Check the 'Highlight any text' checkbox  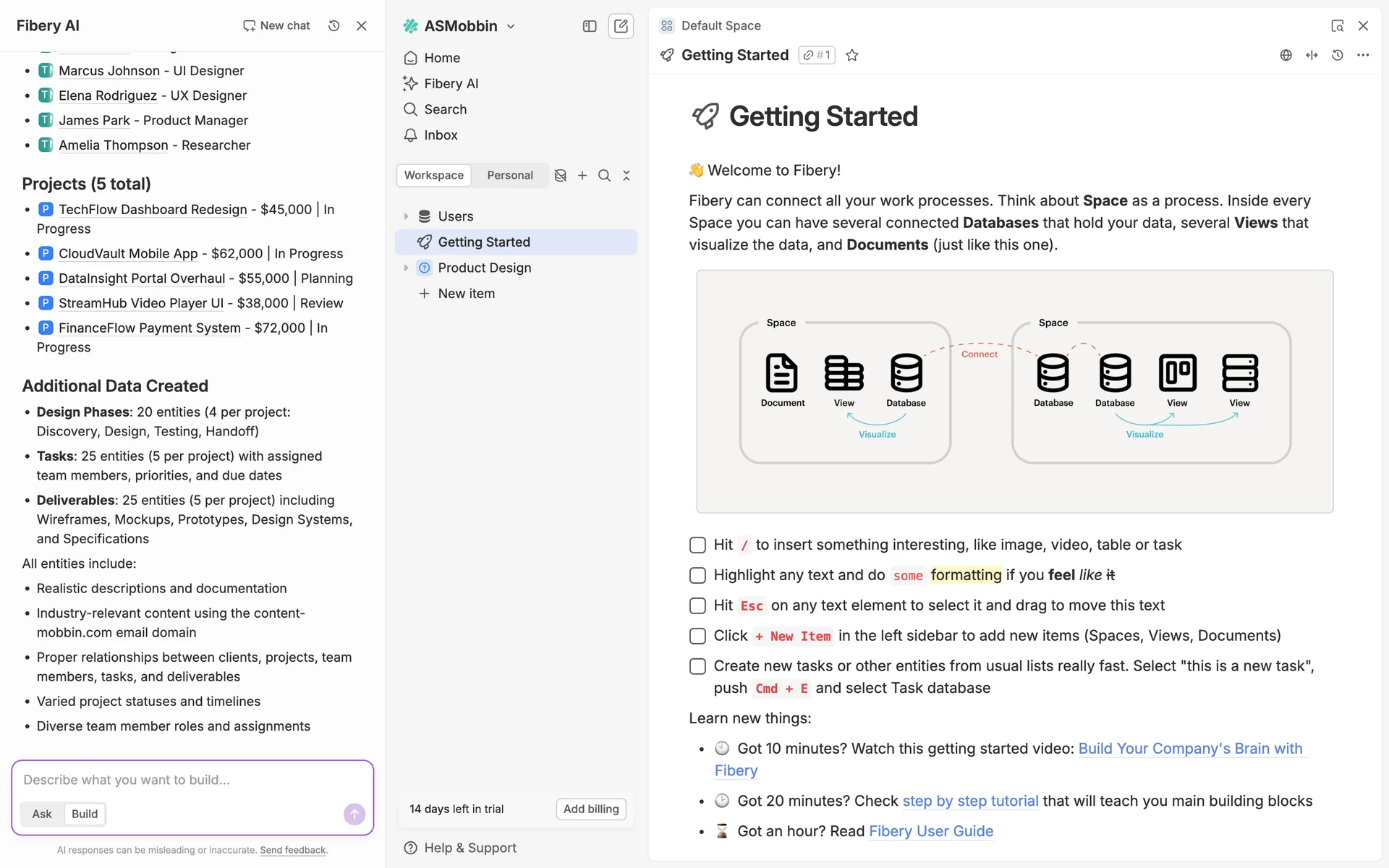tap(697, 576)
